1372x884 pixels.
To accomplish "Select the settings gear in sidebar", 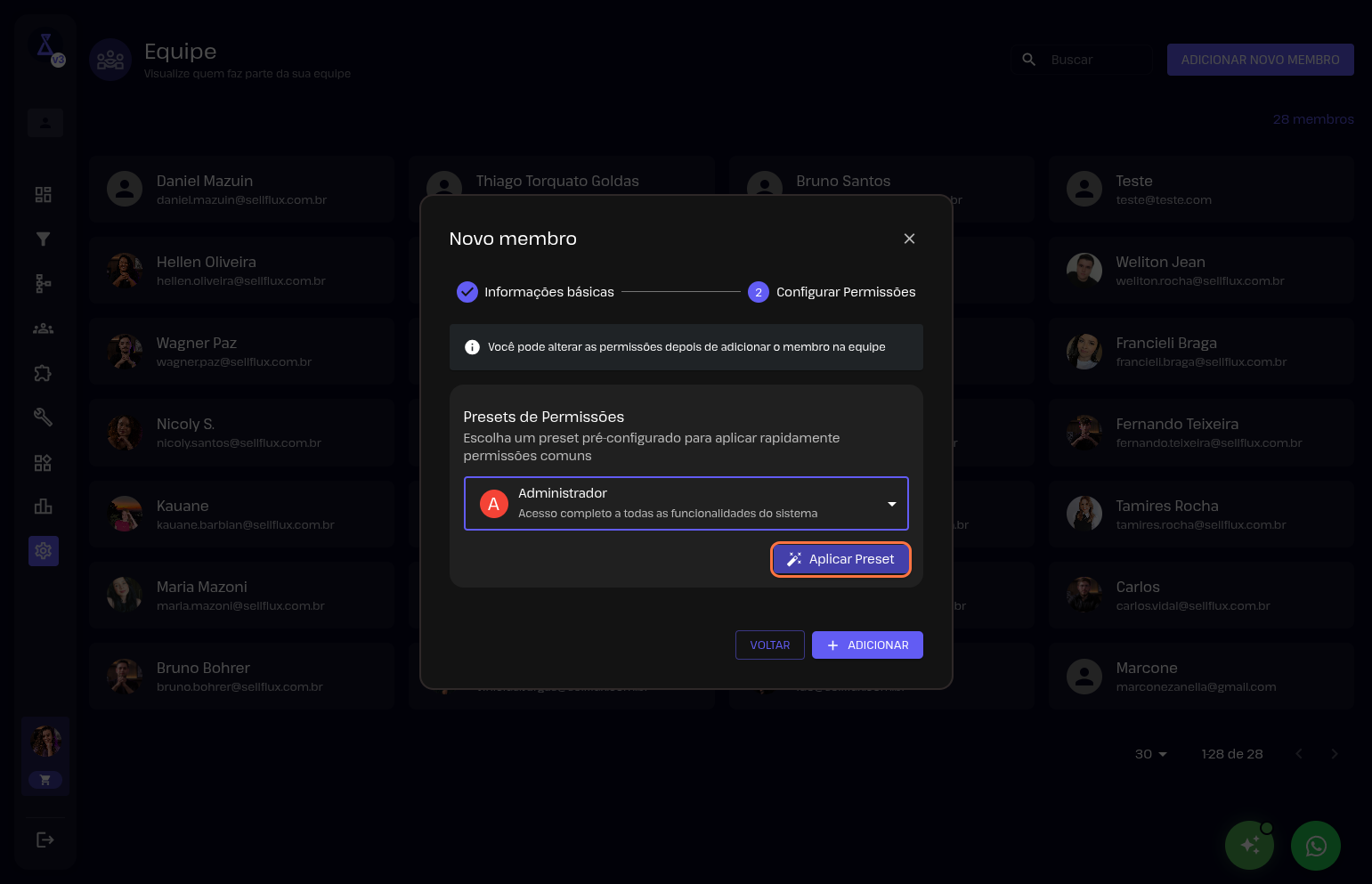I will (x=43, y=551).
